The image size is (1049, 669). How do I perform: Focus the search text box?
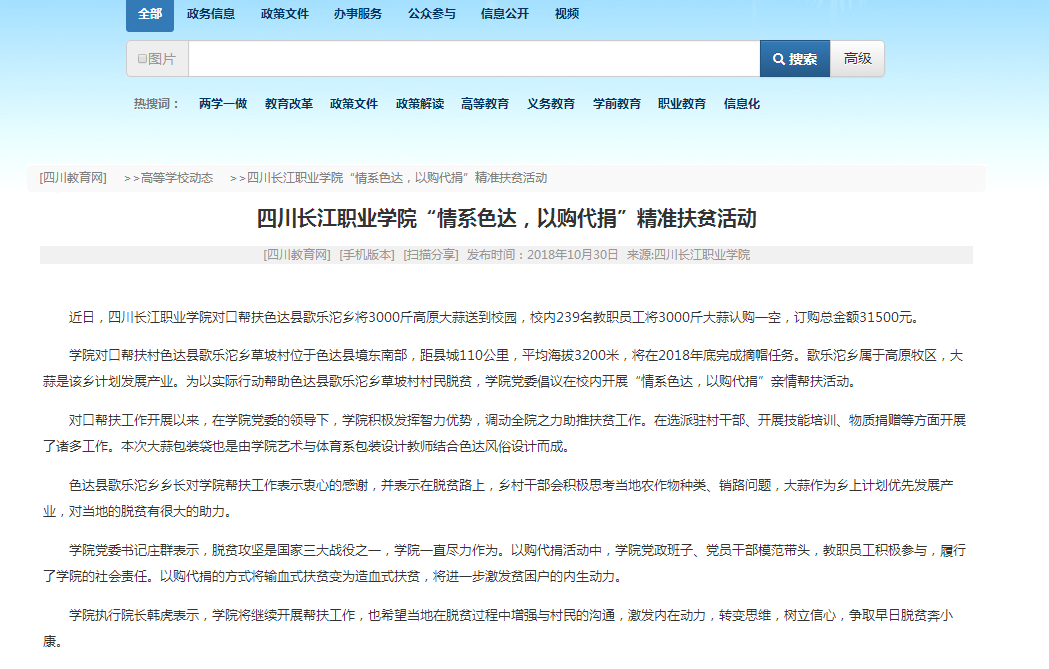click(474, 59)
